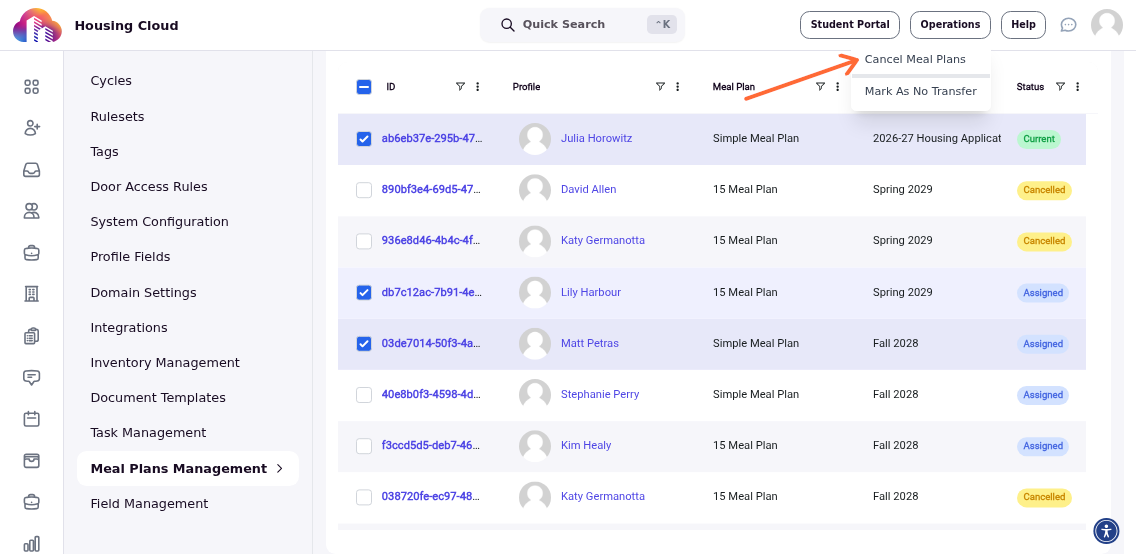Click the briefcase icon above bar chart
The width and height of the screenshot is (1136, 554).
[31, 502]
